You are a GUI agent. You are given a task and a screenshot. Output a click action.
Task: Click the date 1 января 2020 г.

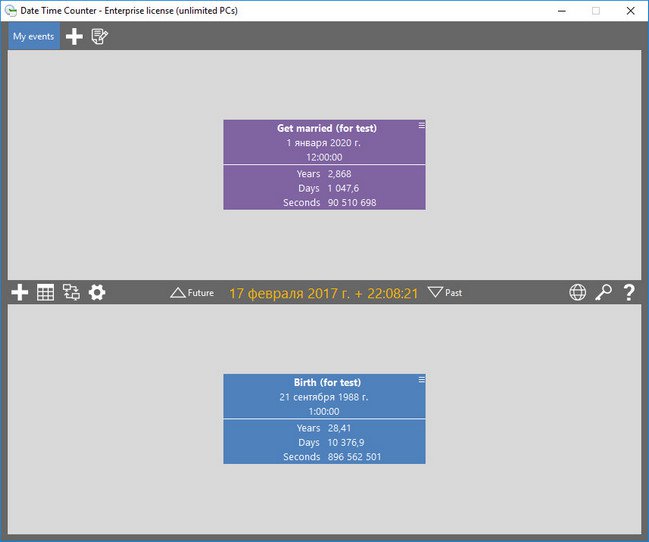324,143
